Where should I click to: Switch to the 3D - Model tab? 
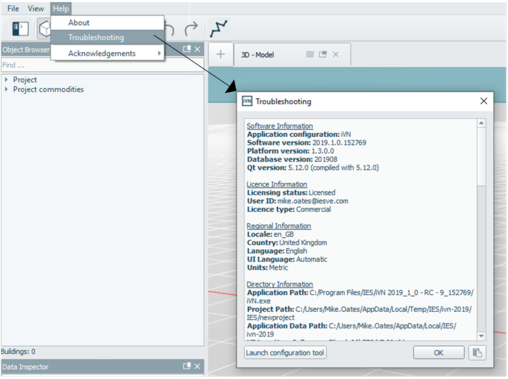pos(257,55)
